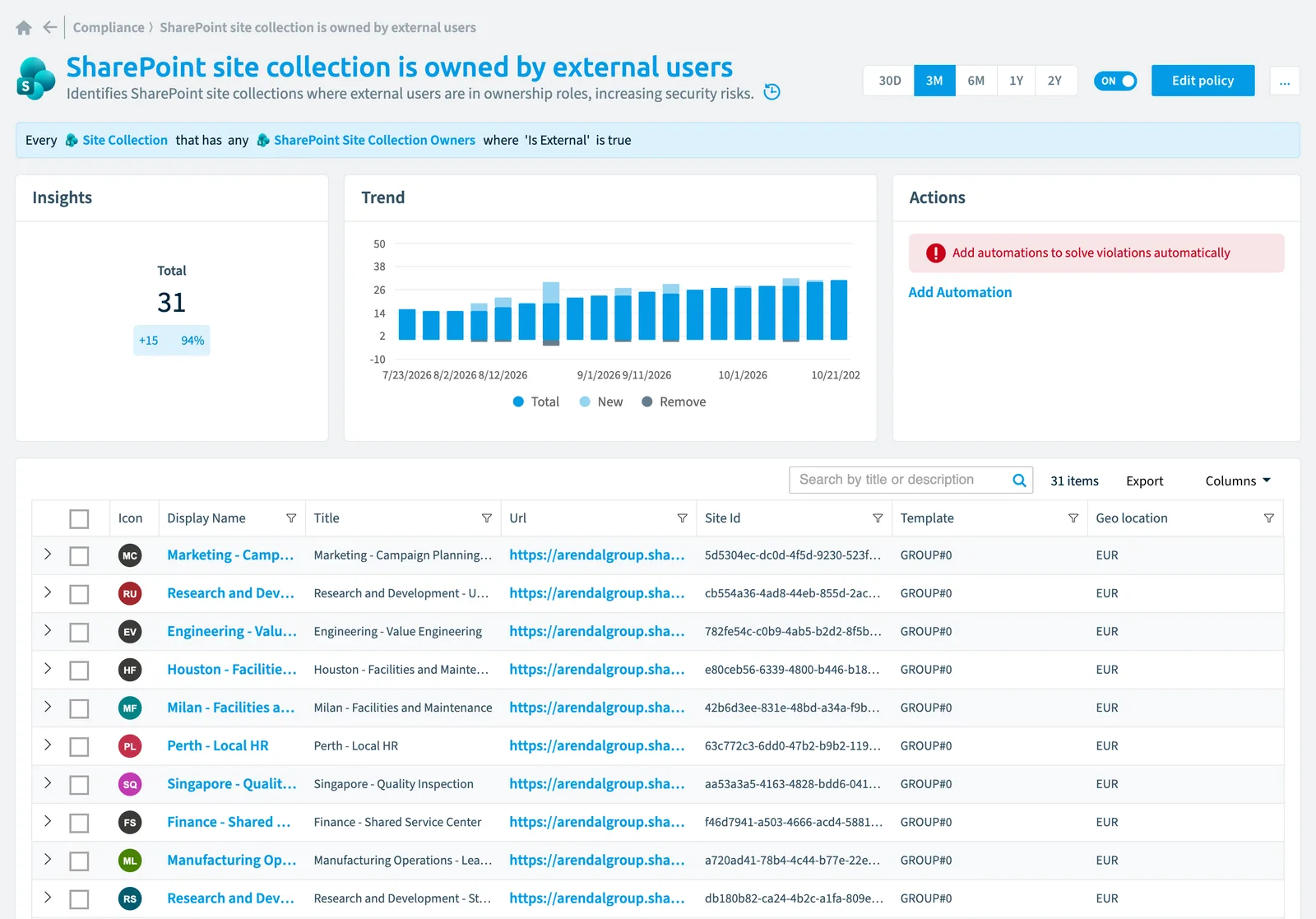1316x919 pixels.
Task: Toggle the Total legend color dot
Action: pos(518,401)
